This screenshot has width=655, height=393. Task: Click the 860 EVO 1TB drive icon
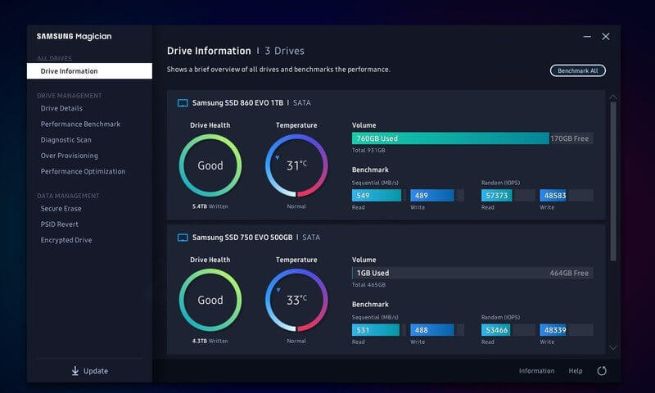(183, 103)
